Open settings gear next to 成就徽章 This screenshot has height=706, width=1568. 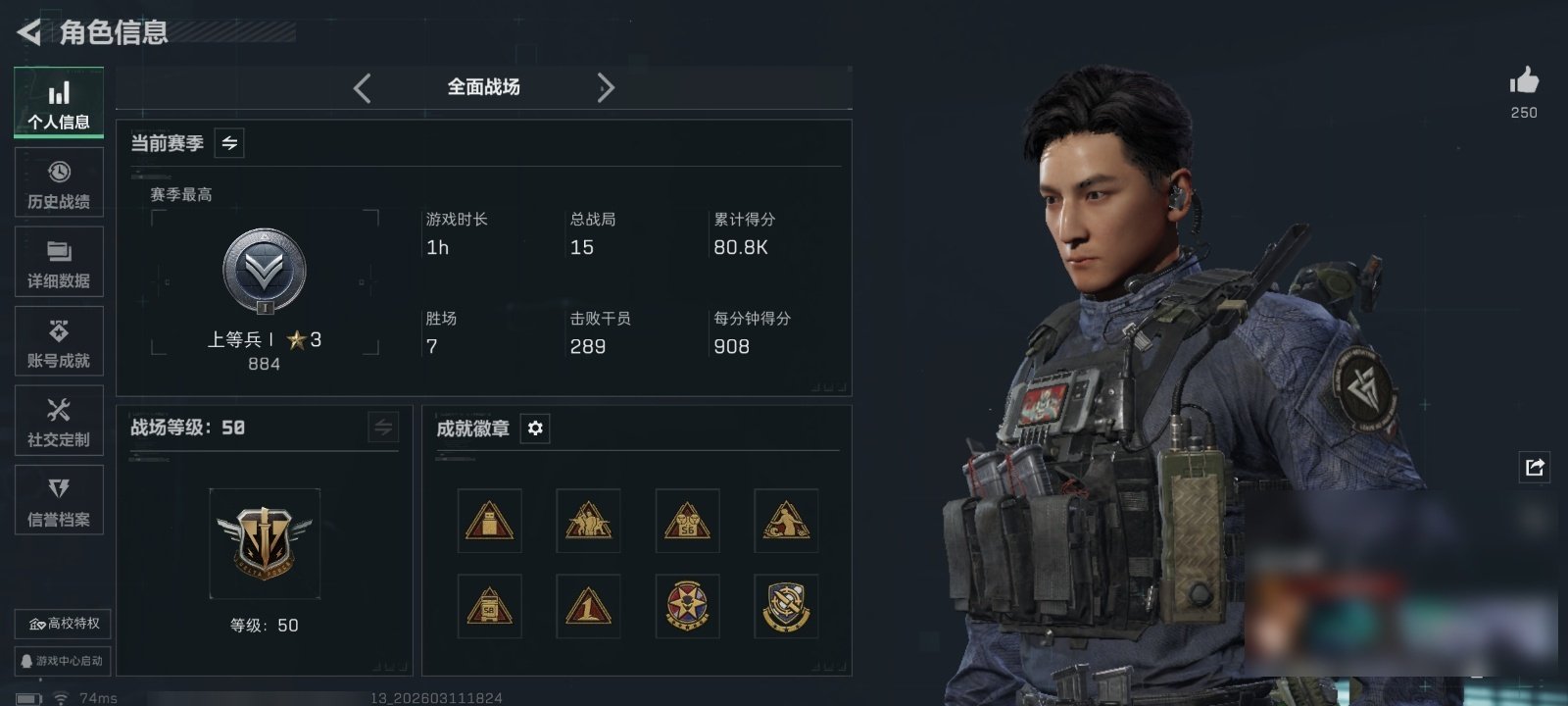coord(535,429)
